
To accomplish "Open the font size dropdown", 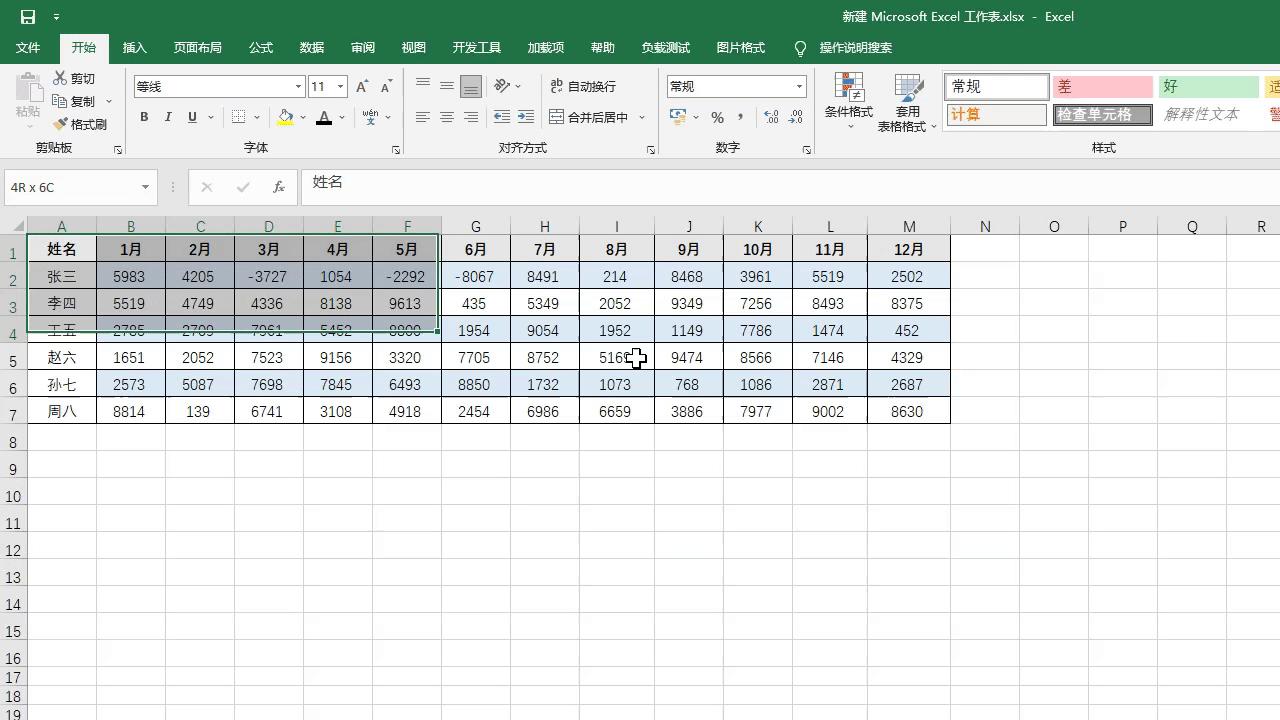I will pos(338,86).
